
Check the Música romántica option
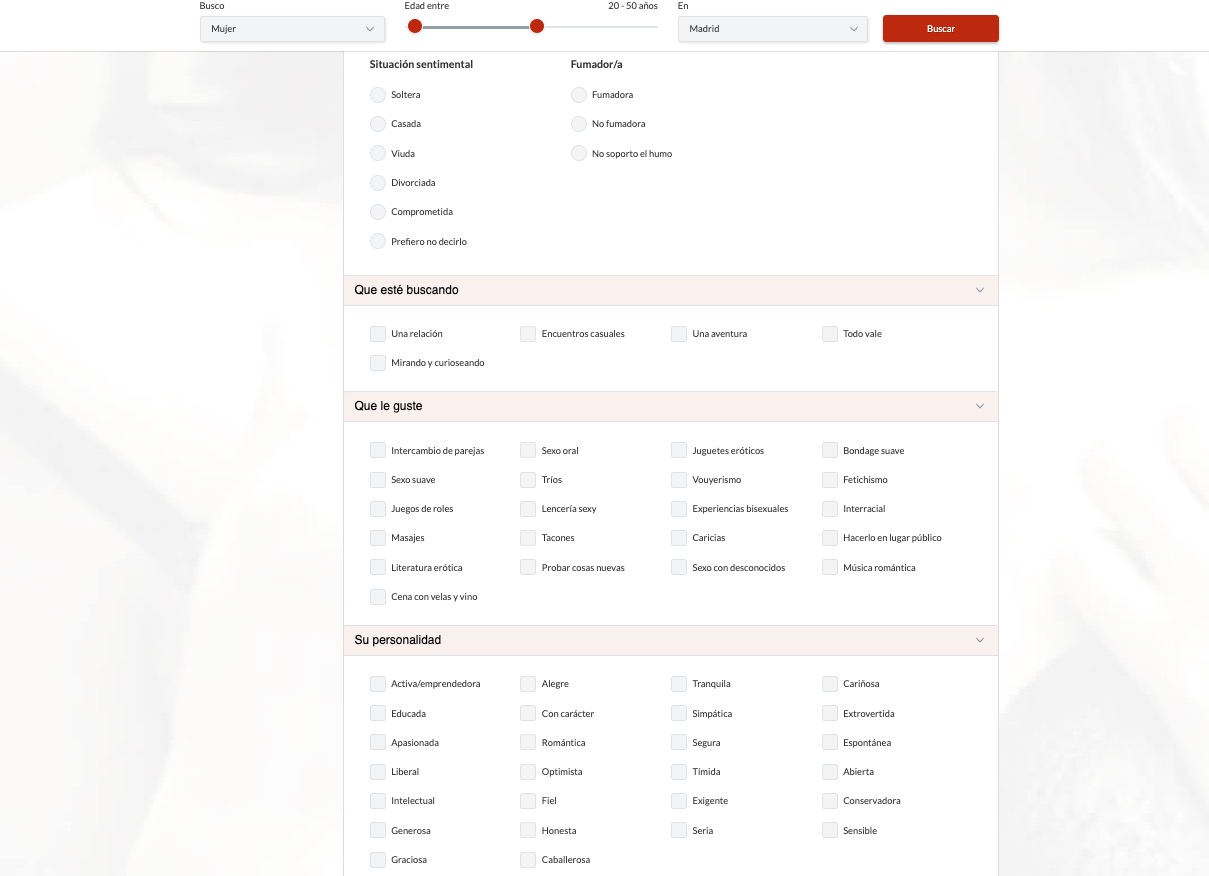(x=830, y=568)
